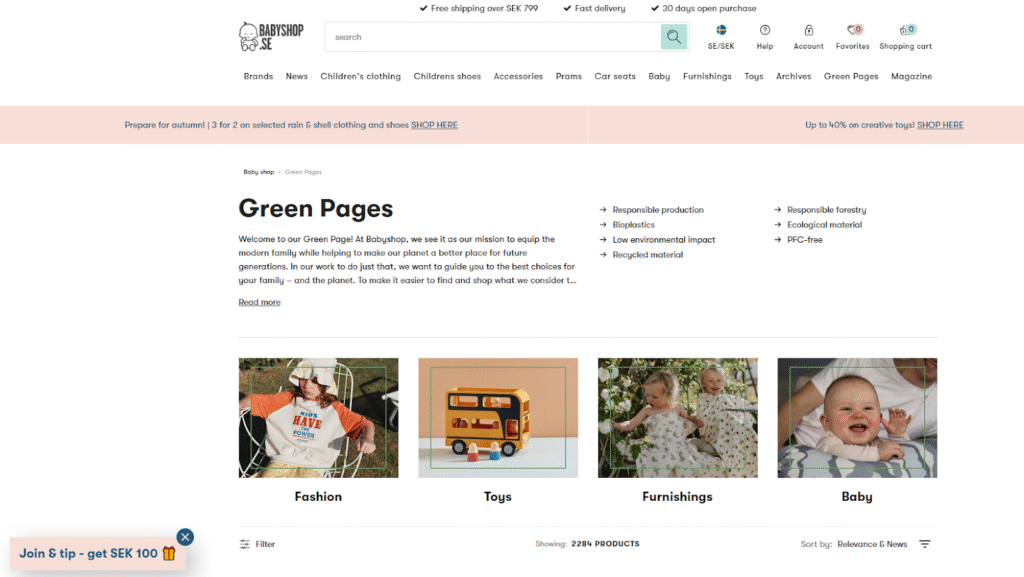Open the Toys menu item
1024x577 pixels.
tap(754, 76)
